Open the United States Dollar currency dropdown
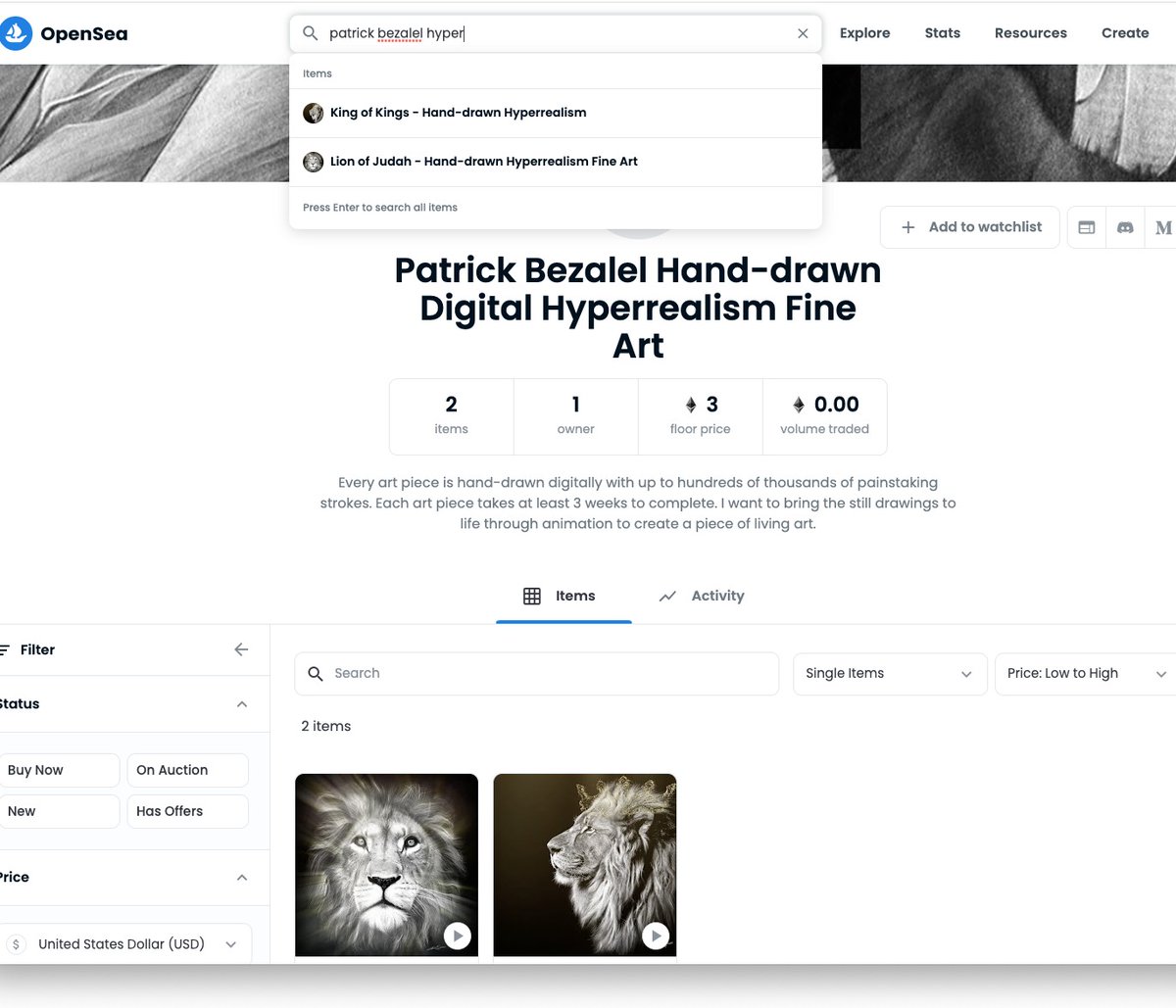Image resolution: width=1176 pixels, height=1008 pixels. click(125, 944)
